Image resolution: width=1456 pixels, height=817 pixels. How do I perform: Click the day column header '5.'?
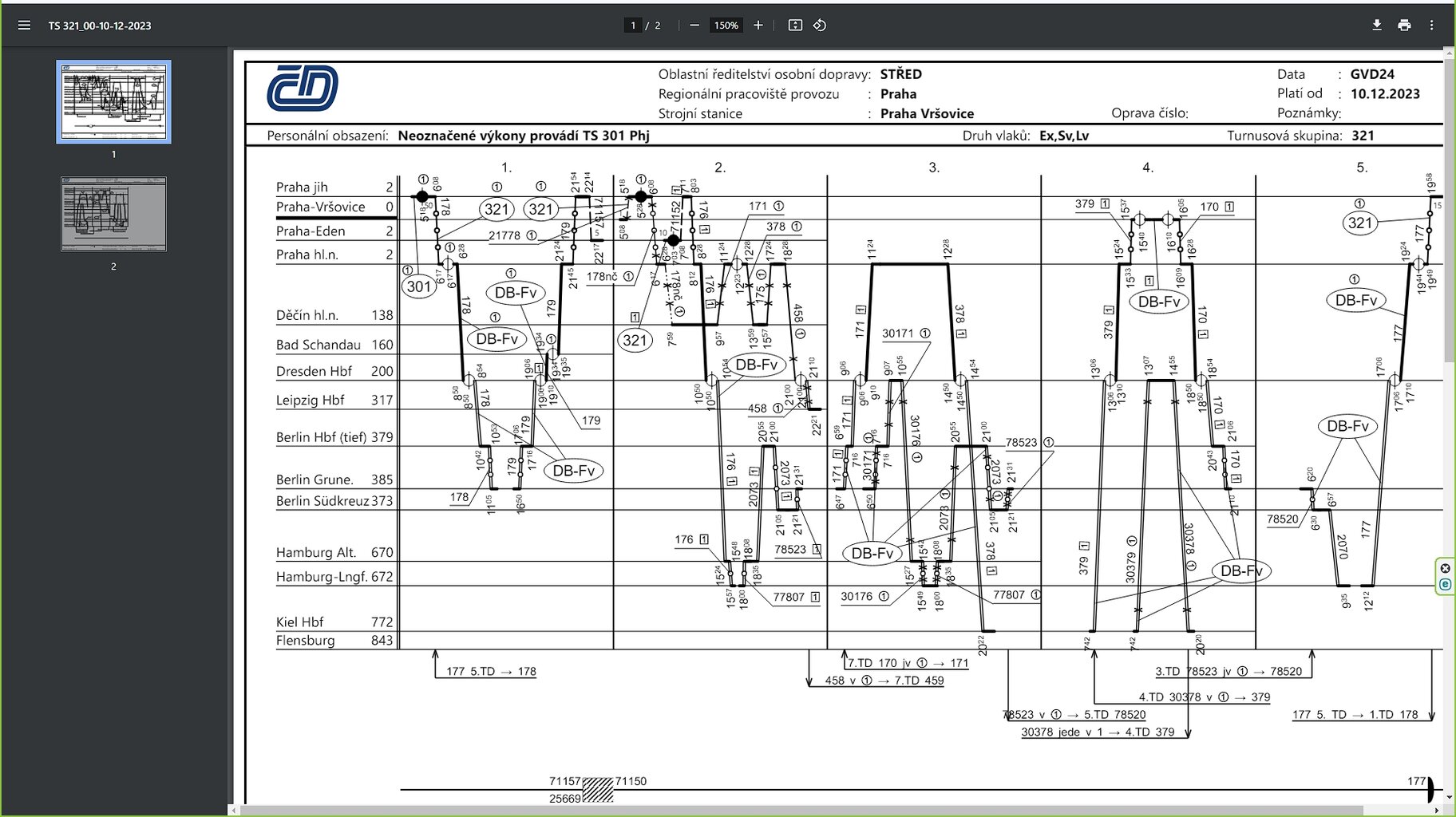[x=1362, y=168]
